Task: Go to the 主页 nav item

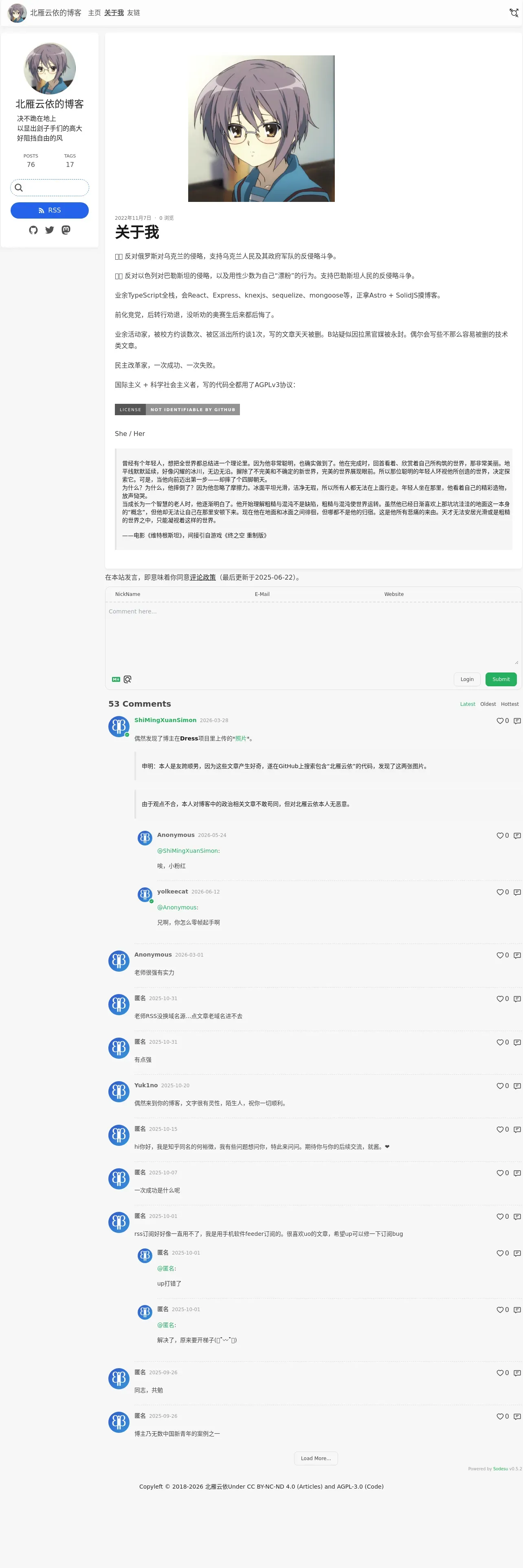Action: click(94, 13)
